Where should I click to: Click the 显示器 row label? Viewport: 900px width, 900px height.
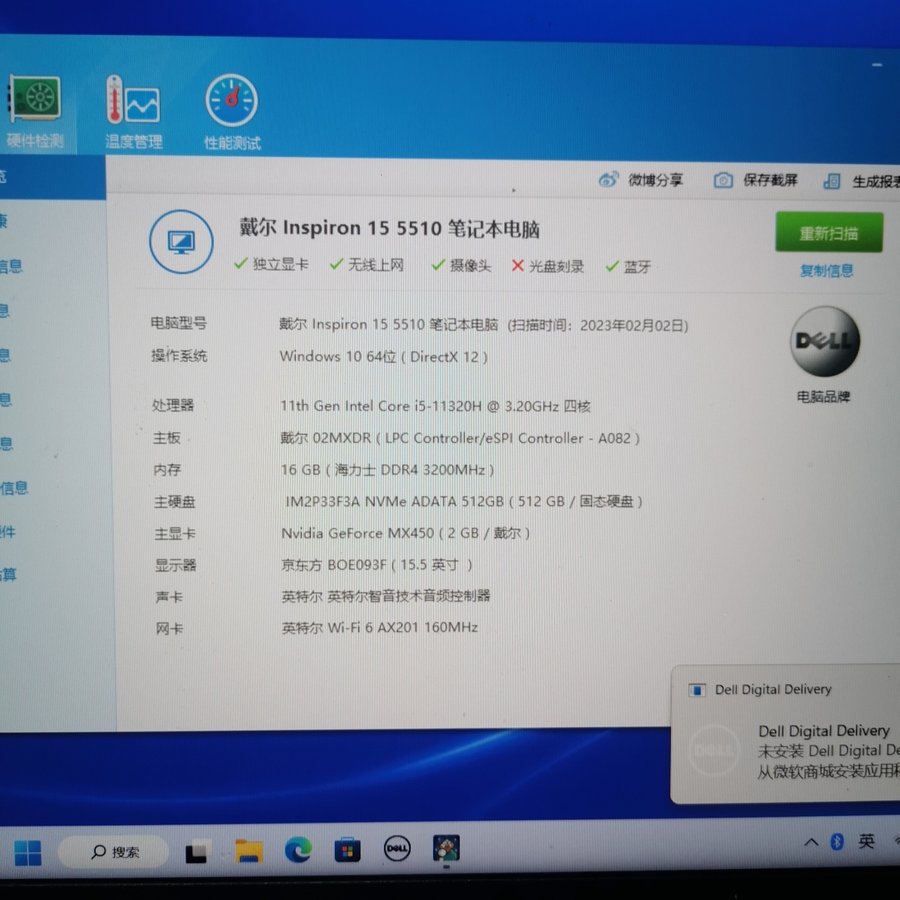coord(176,565)
